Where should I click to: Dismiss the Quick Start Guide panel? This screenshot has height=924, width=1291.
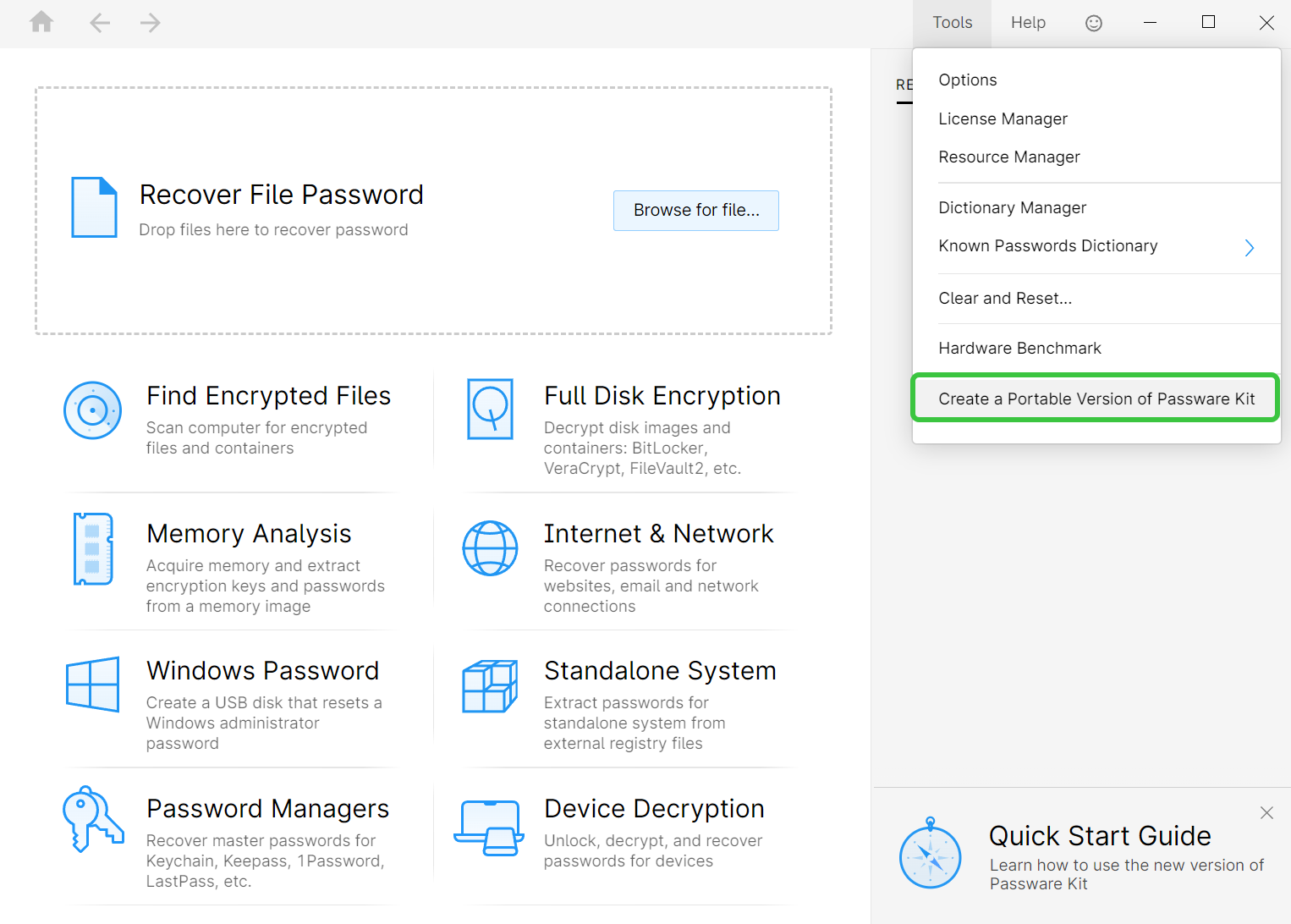coord(1266,813)
